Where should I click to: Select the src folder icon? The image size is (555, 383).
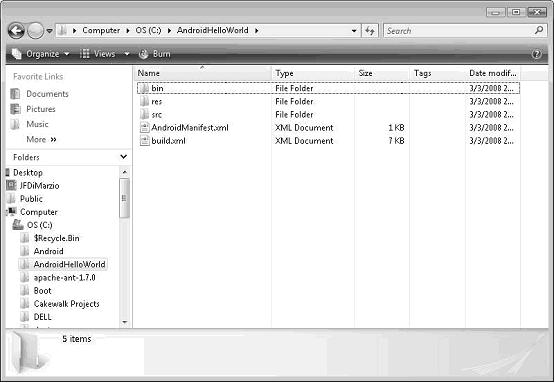click(x=144, y=114)
